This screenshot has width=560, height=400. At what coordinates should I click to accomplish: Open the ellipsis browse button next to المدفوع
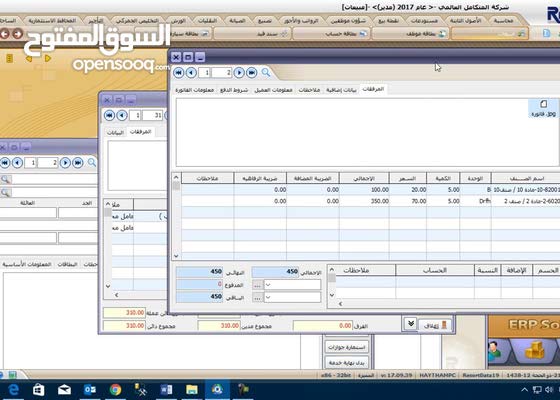[258, 285]
